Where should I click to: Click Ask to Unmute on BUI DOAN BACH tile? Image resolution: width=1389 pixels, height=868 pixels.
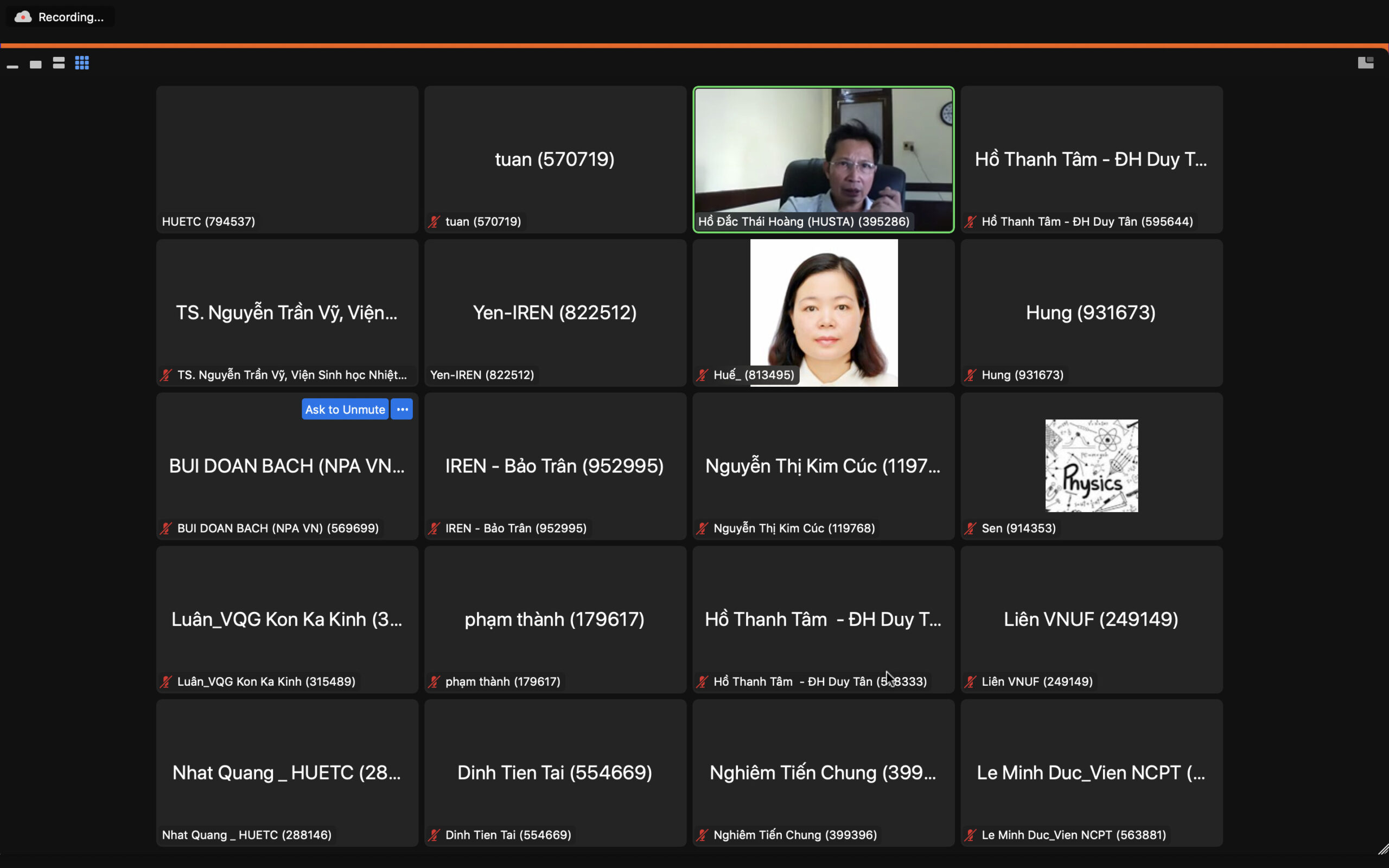coord(345,409)
